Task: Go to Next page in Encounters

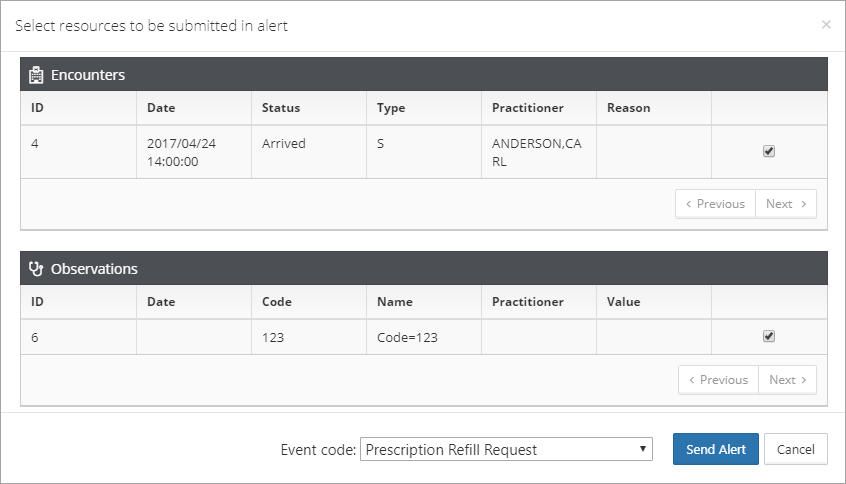Action: point(786,204)
